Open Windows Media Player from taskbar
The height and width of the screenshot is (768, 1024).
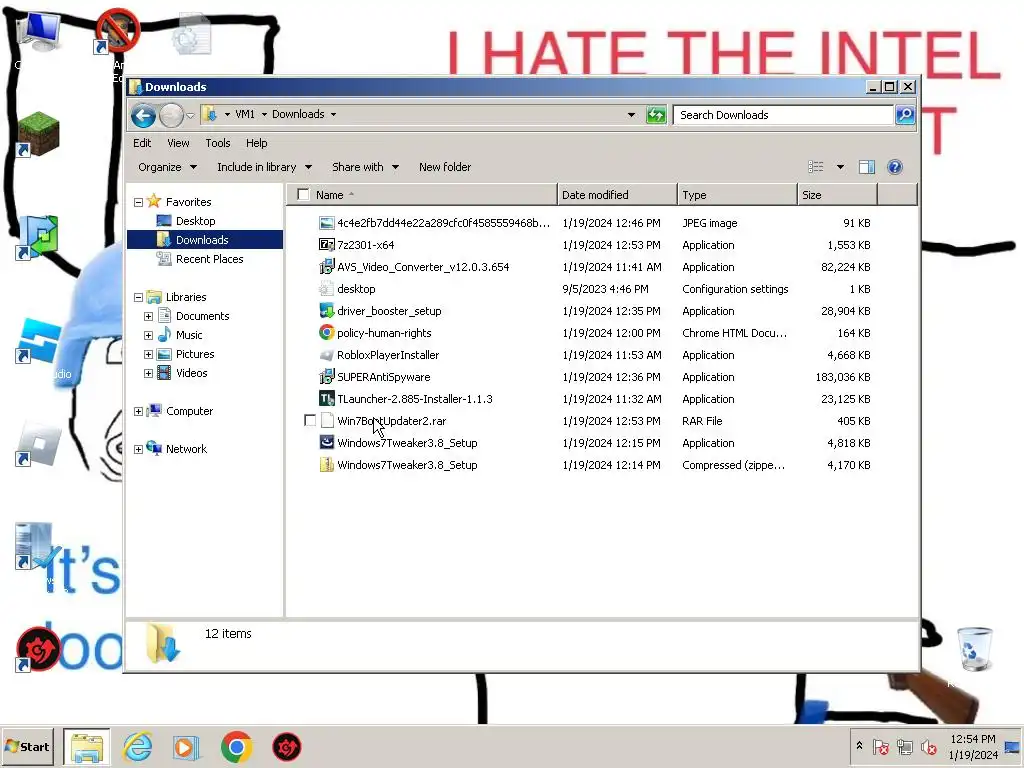point(187,747)
